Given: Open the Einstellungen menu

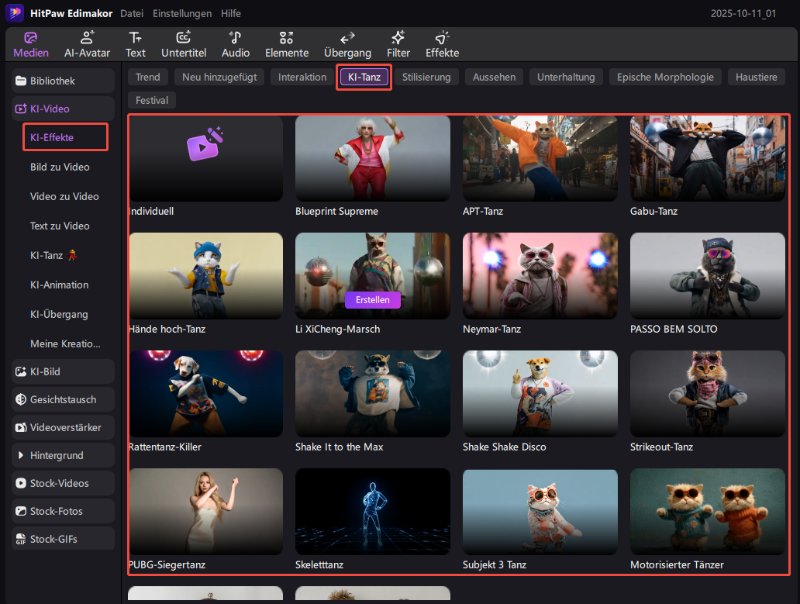Looking at the screenshot, I should [181, 13].
